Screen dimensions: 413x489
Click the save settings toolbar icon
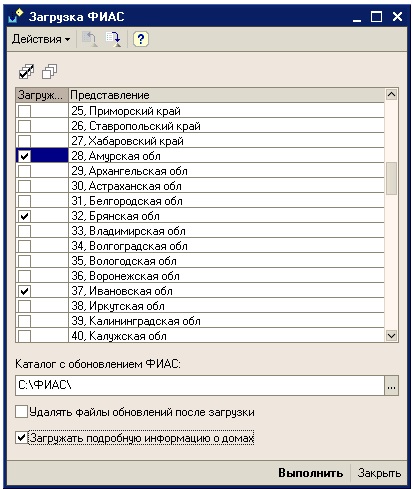tap(114, 39)
